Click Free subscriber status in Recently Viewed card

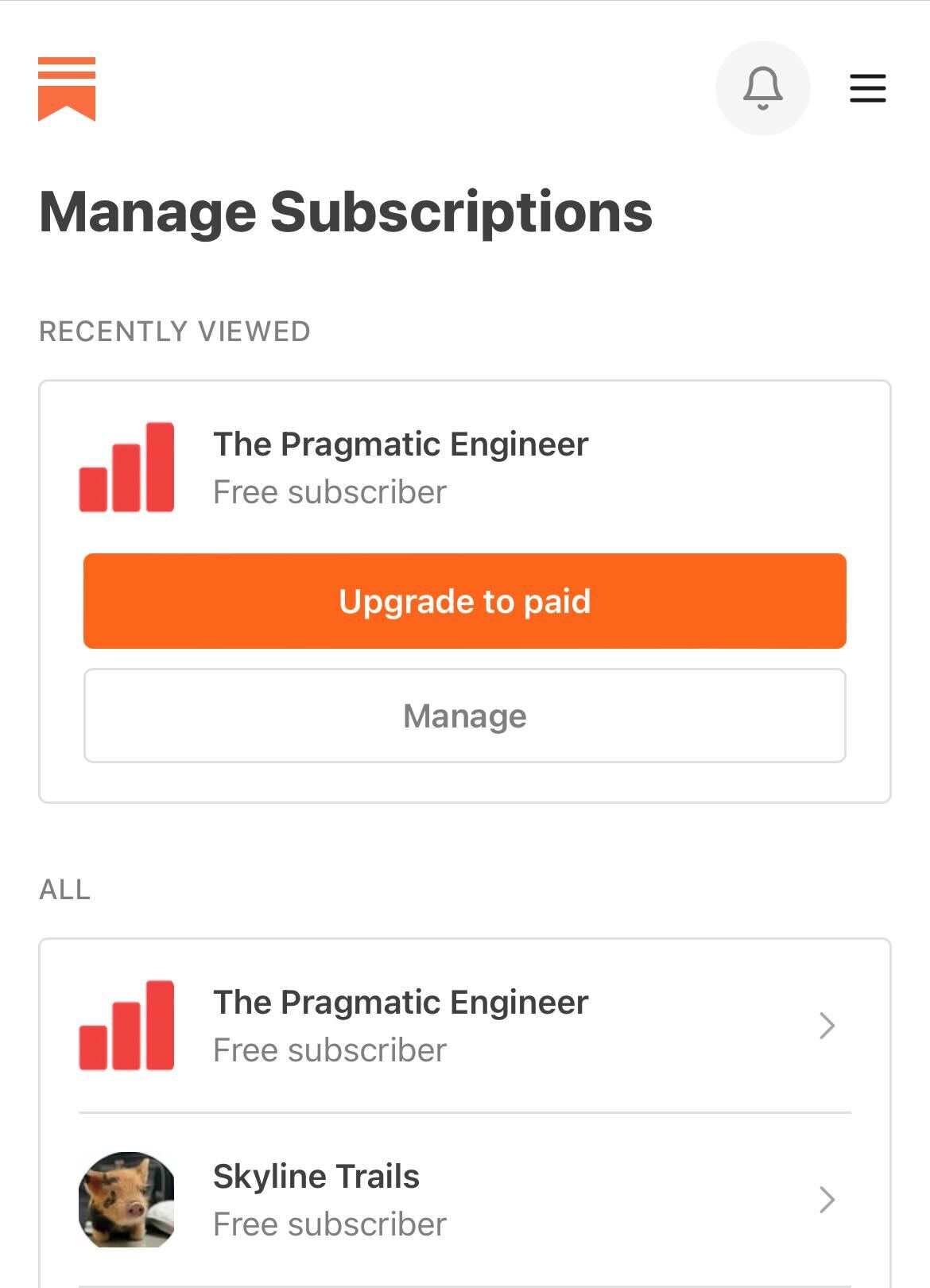(330, 492)
